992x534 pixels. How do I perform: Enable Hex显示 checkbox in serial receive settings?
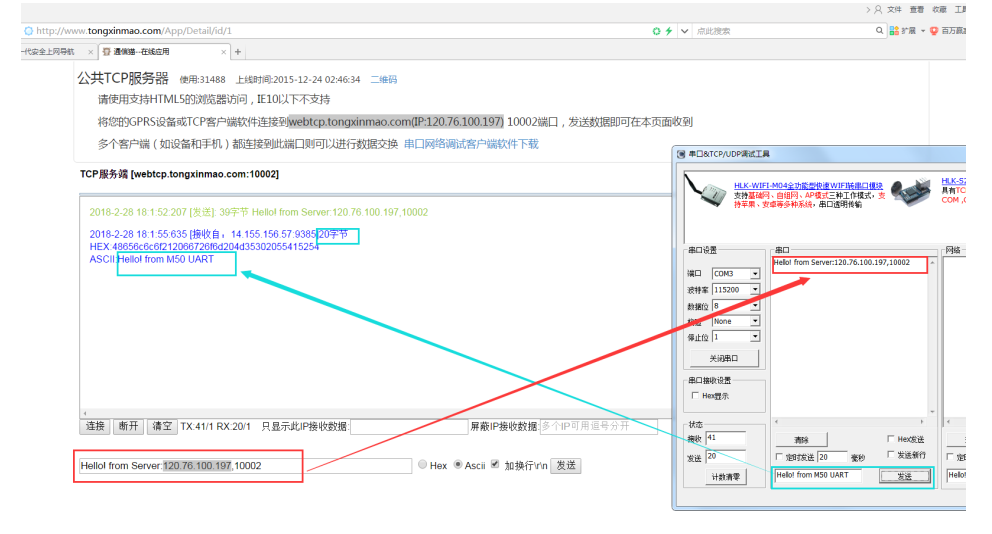695,395
